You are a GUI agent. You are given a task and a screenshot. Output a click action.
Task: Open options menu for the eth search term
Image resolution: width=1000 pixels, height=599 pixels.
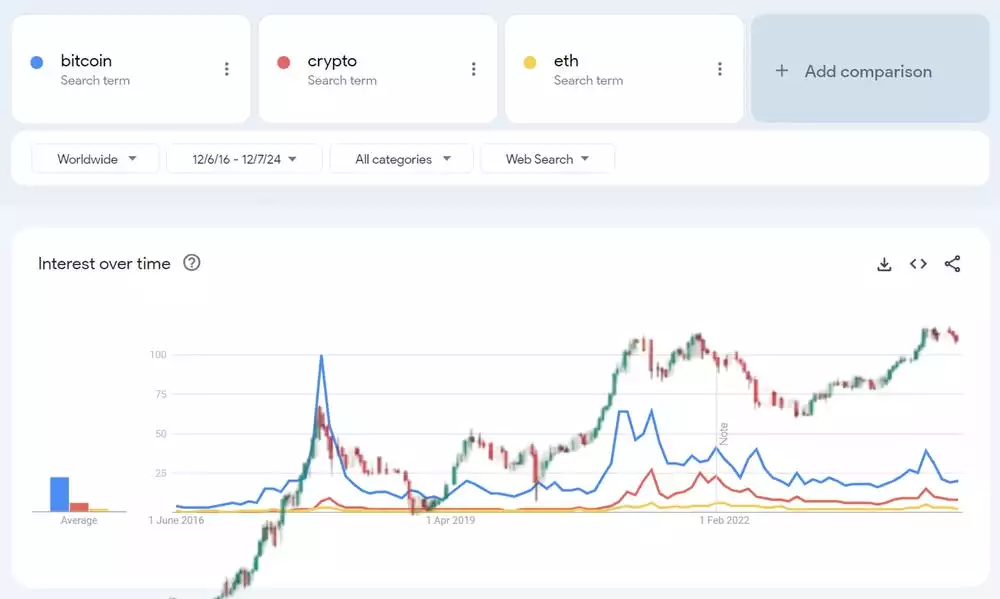pyautogui.click(x=720, y=69)
